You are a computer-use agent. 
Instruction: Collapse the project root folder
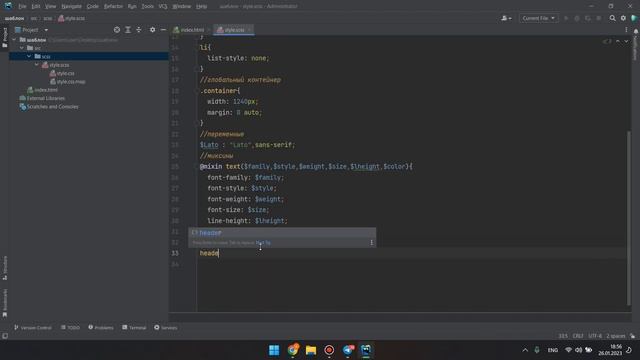point(14,40)
